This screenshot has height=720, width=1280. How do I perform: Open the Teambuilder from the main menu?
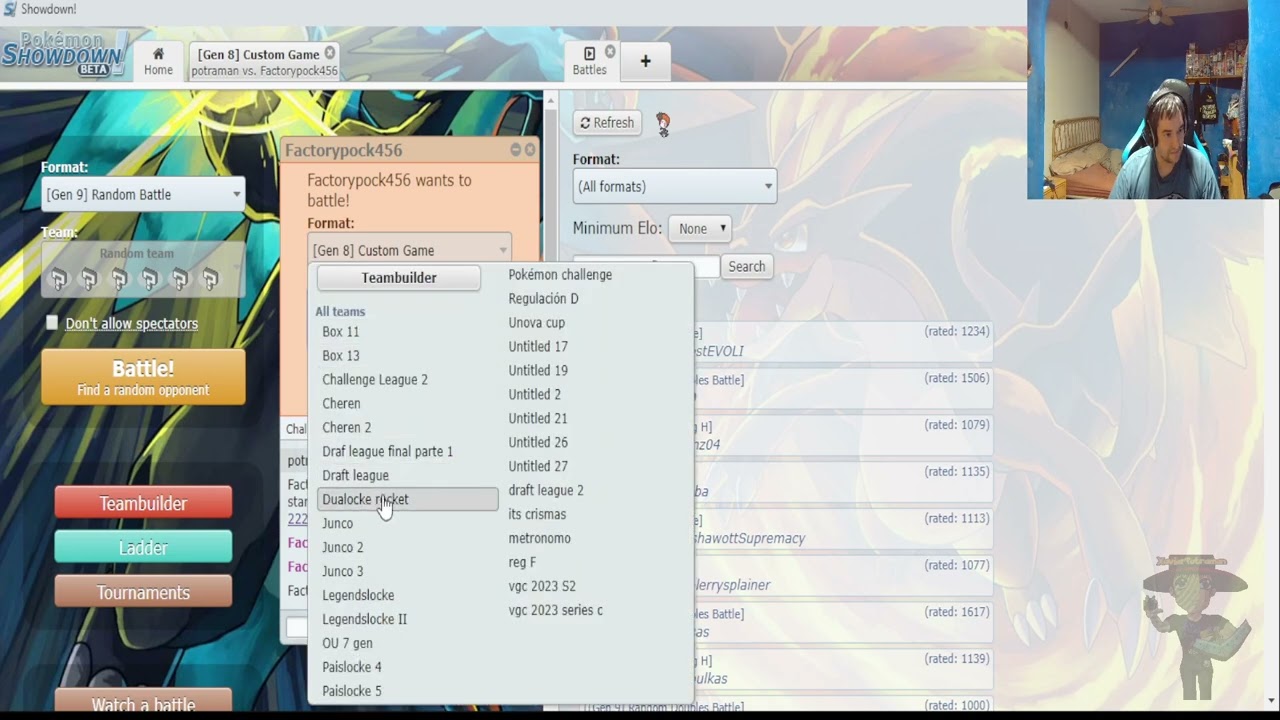(143, 503)
